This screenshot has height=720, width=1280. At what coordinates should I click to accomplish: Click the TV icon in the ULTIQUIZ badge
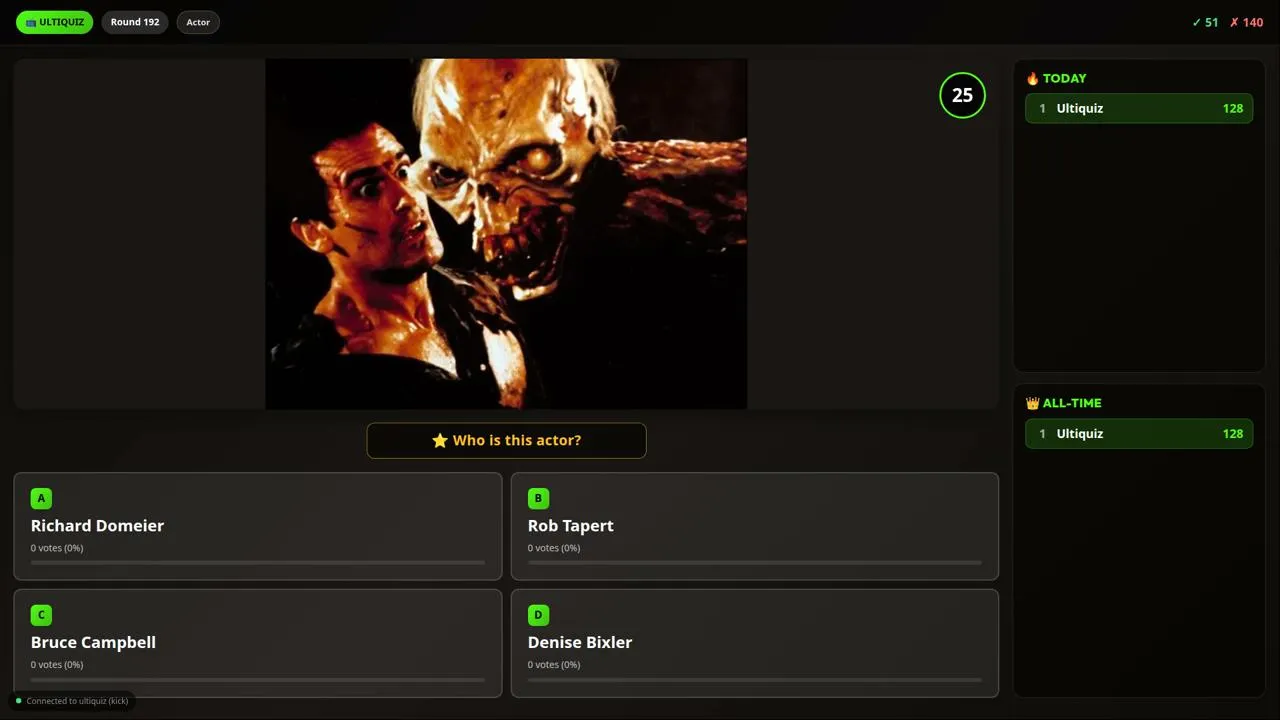pyautogui.click(x=31, y=22)
